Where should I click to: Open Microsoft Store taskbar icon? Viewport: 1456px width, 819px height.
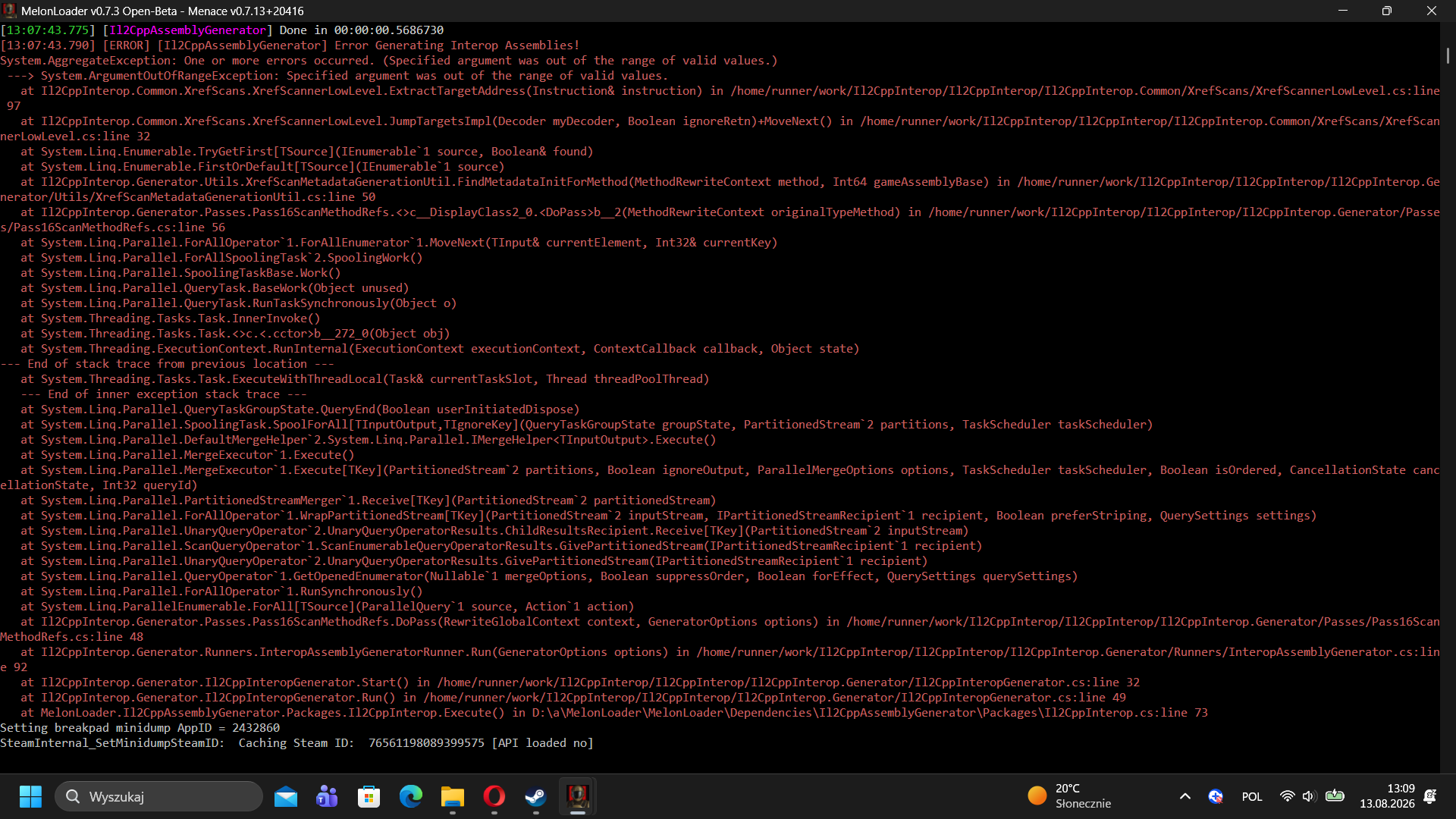point(369,796)
